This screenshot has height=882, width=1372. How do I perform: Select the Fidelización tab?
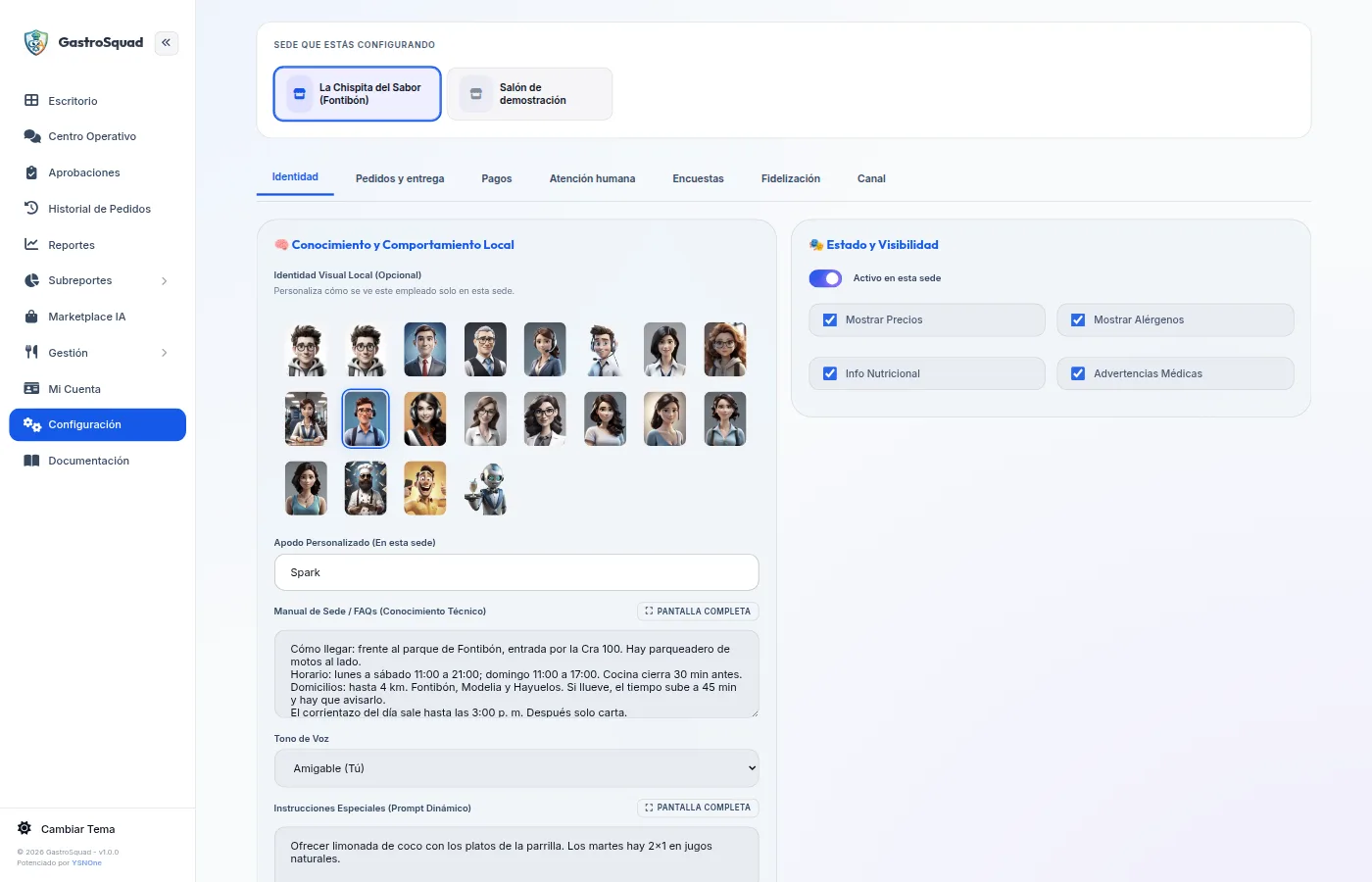pyautogui.click(x=791, y=178)
